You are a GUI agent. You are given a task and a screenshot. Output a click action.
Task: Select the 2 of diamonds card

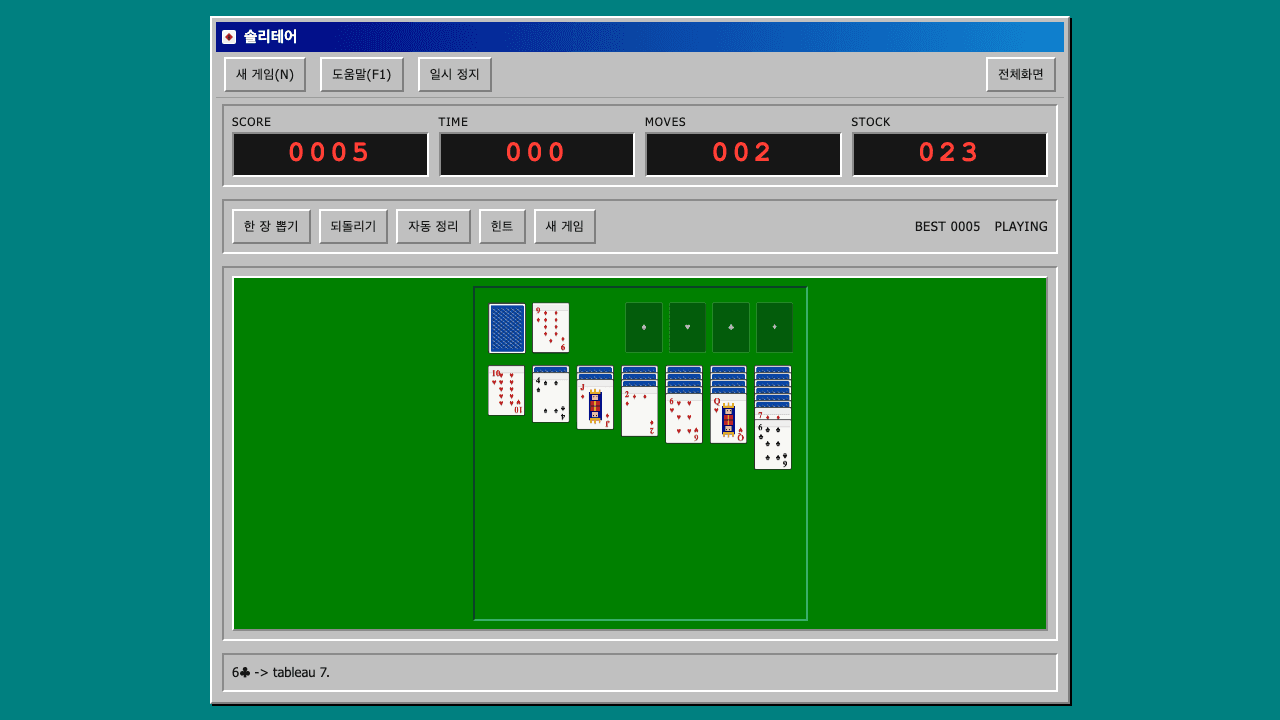coord(640,412)
